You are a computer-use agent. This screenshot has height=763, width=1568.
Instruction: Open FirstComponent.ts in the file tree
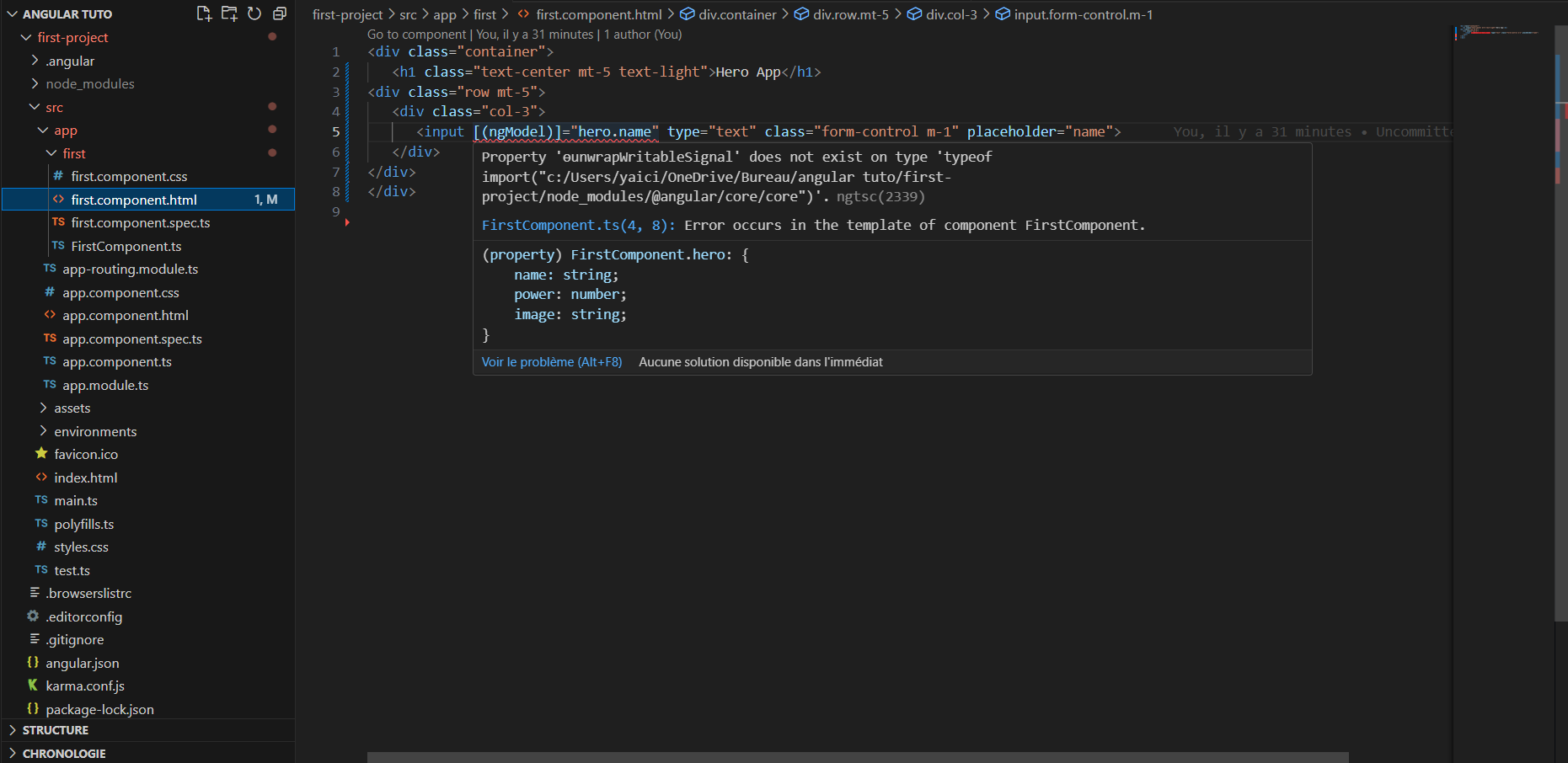[126, 246]
